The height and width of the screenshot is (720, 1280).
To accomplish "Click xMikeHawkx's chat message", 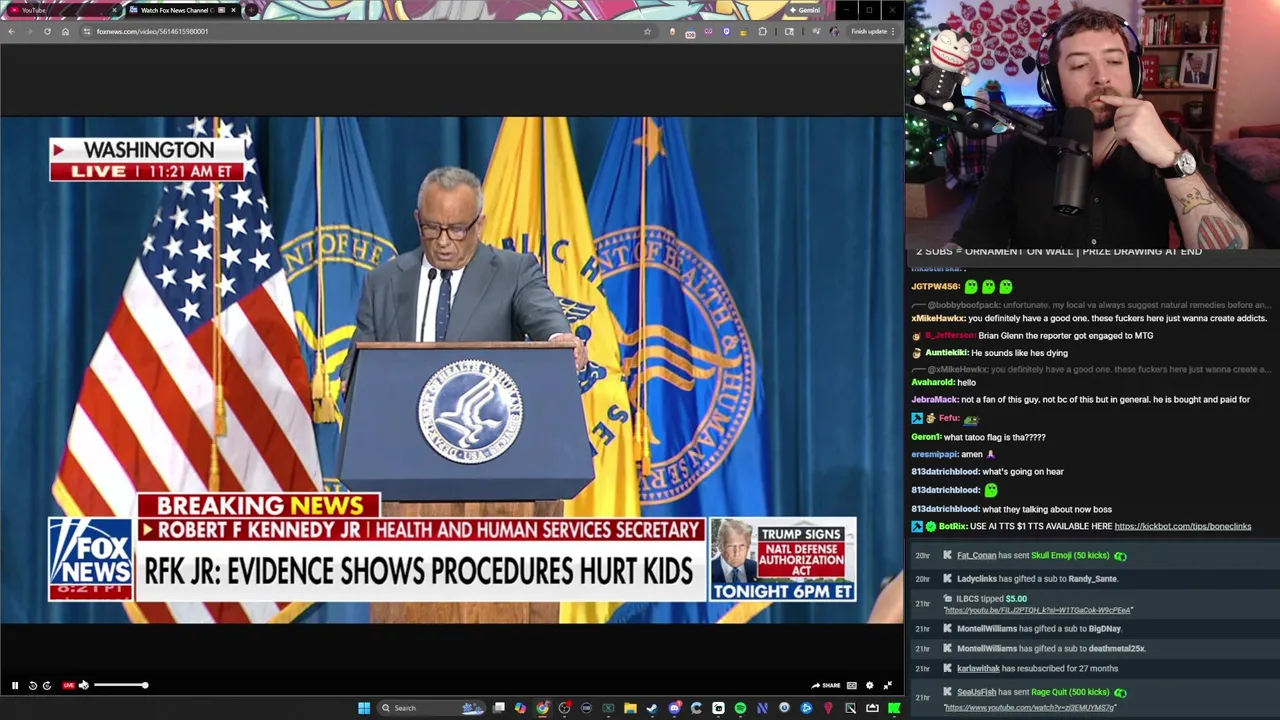I will (1089, 318).
